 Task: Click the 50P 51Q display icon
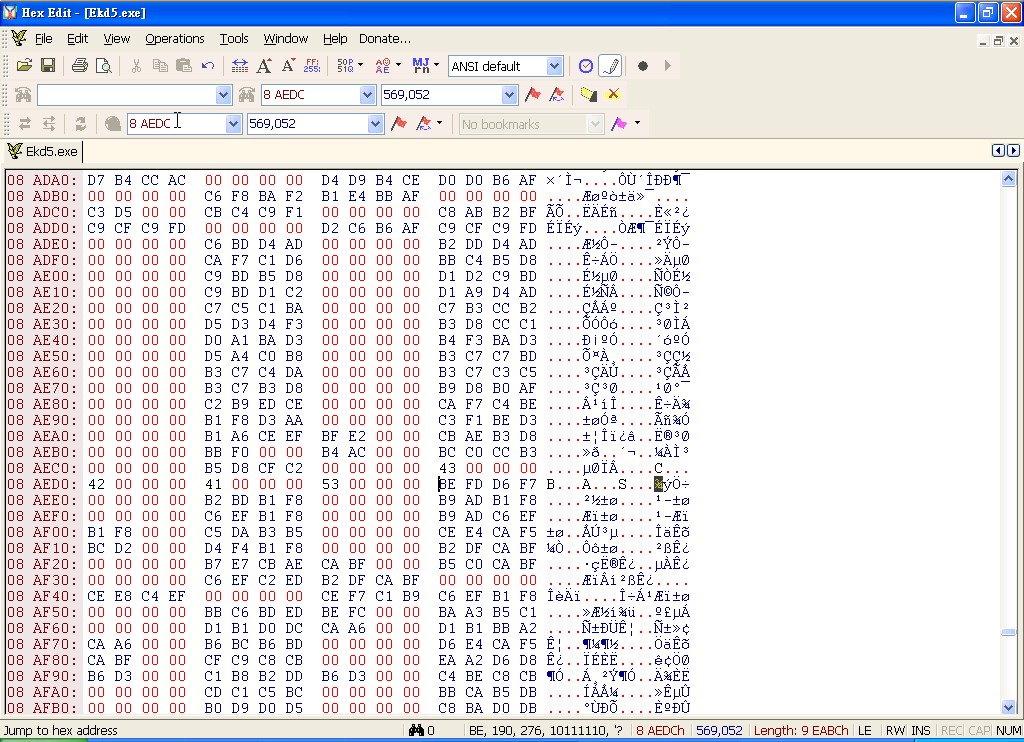click(345, 65)
